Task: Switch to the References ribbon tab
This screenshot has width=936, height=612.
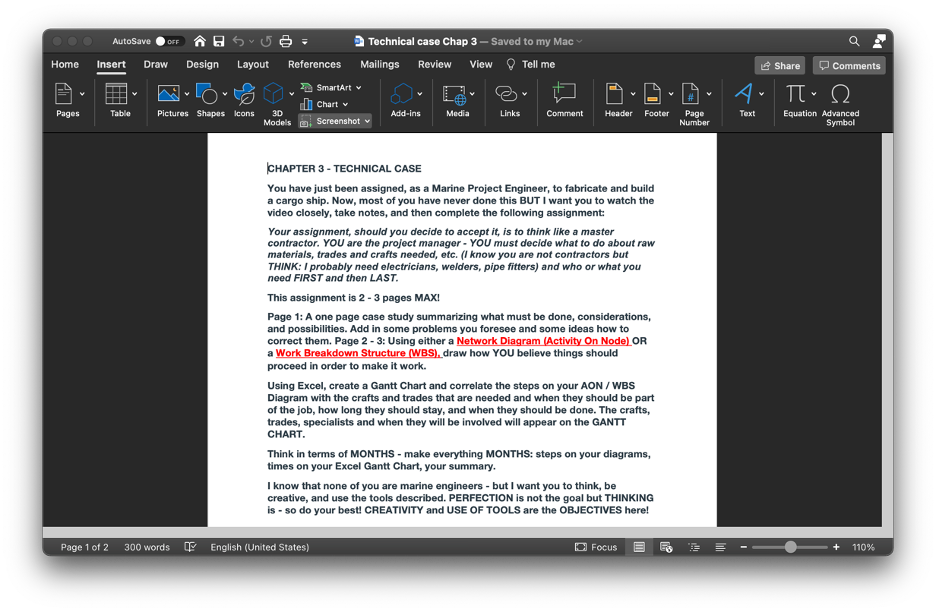Action: (314, 64)
